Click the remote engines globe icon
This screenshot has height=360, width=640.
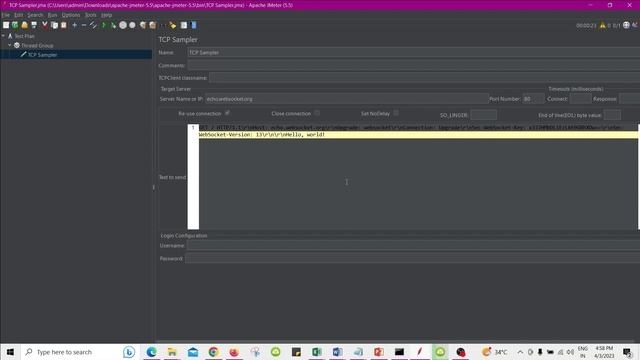click(627, 25)
